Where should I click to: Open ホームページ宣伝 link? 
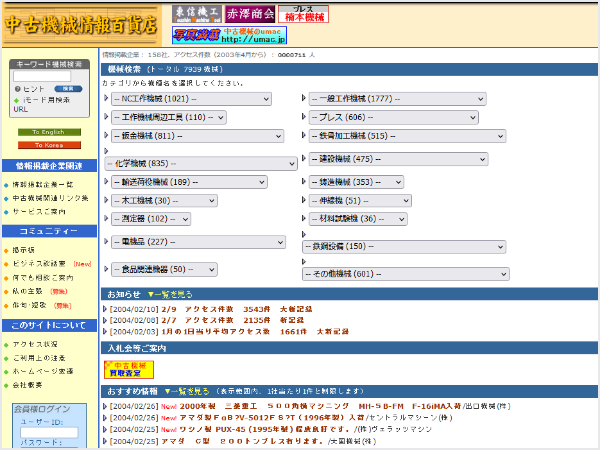tap(43, 372)
